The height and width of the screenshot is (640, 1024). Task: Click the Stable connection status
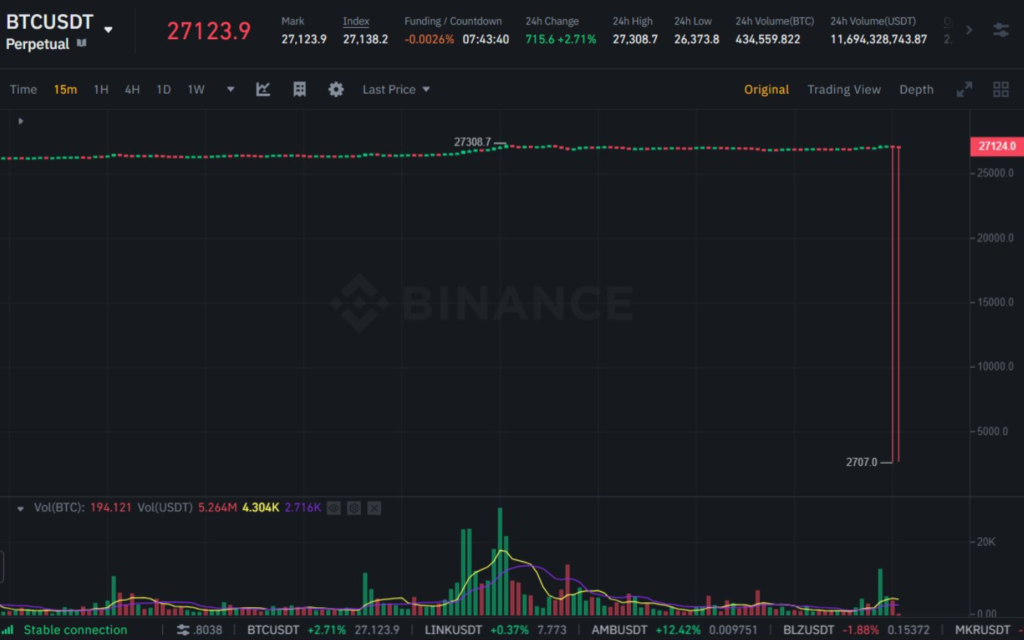click(76, 630)
